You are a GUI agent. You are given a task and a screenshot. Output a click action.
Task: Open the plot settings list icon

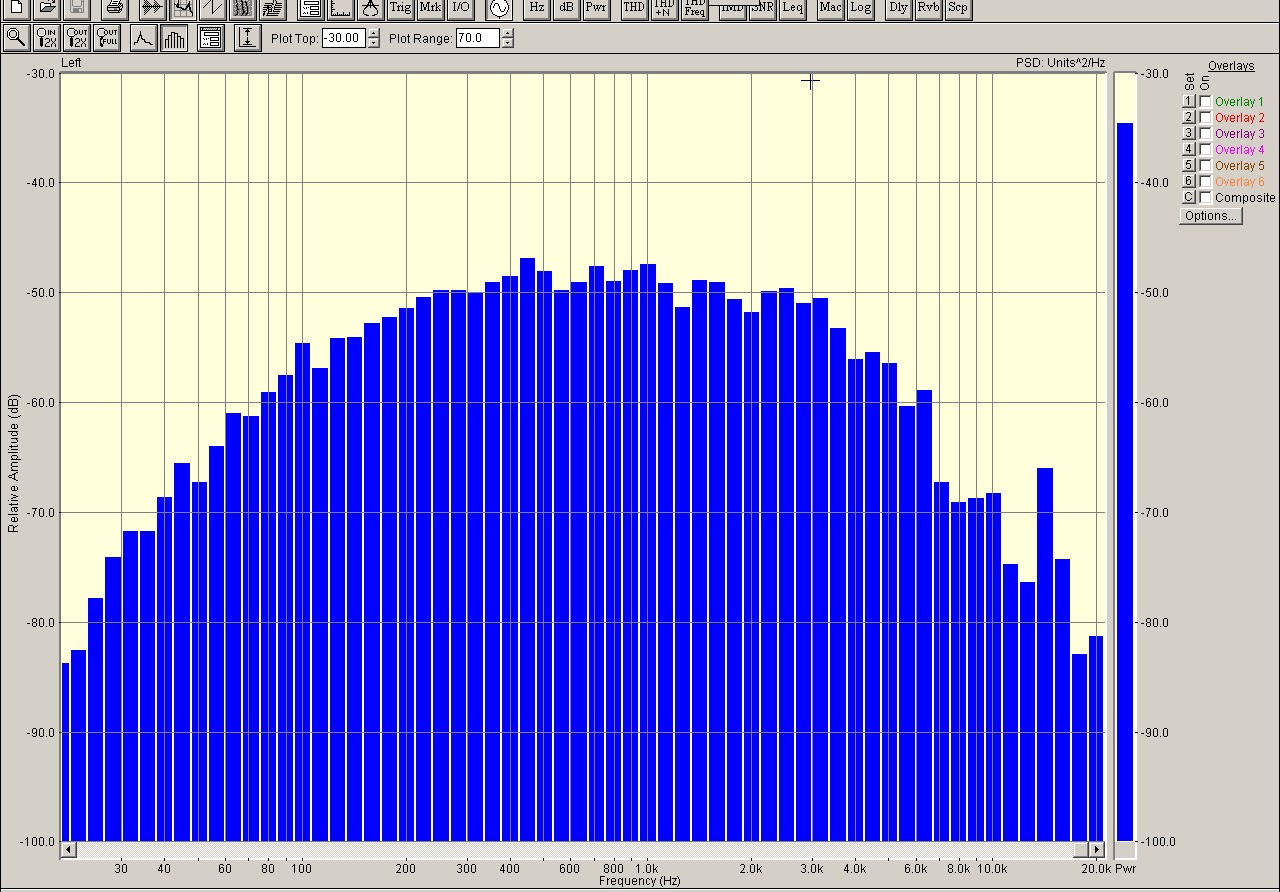click(210, 38)
